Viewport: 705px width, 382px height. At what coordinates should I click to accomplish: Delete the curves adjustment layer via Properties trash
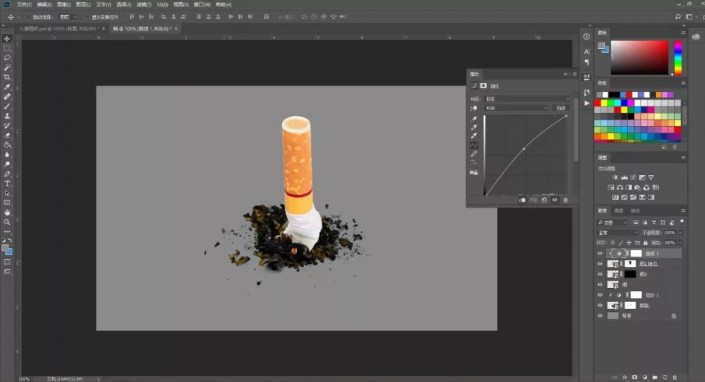566,200
